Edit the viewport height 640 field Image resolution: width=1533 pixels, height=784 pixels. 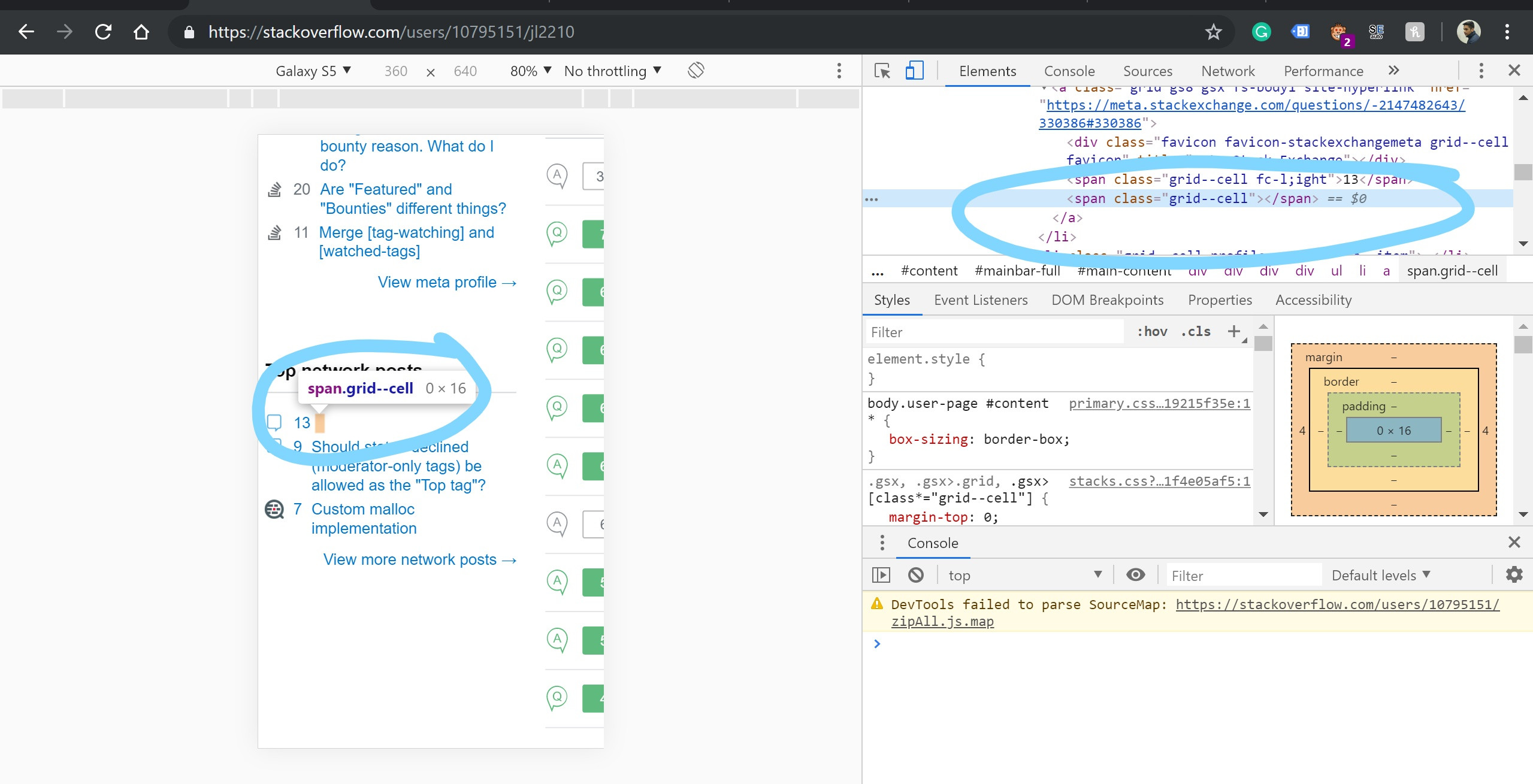click(x=465, y=71)
